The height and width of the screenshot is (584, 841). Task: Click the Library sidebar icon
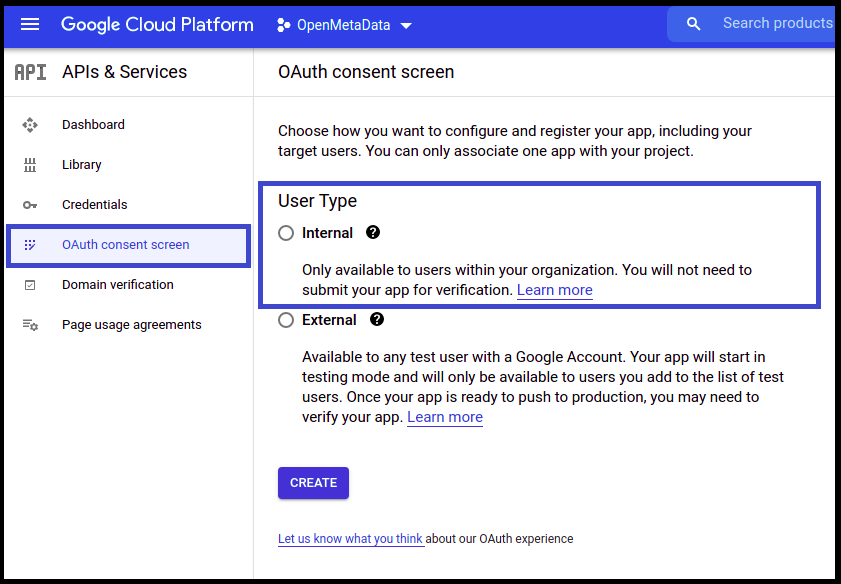(30, 165)
